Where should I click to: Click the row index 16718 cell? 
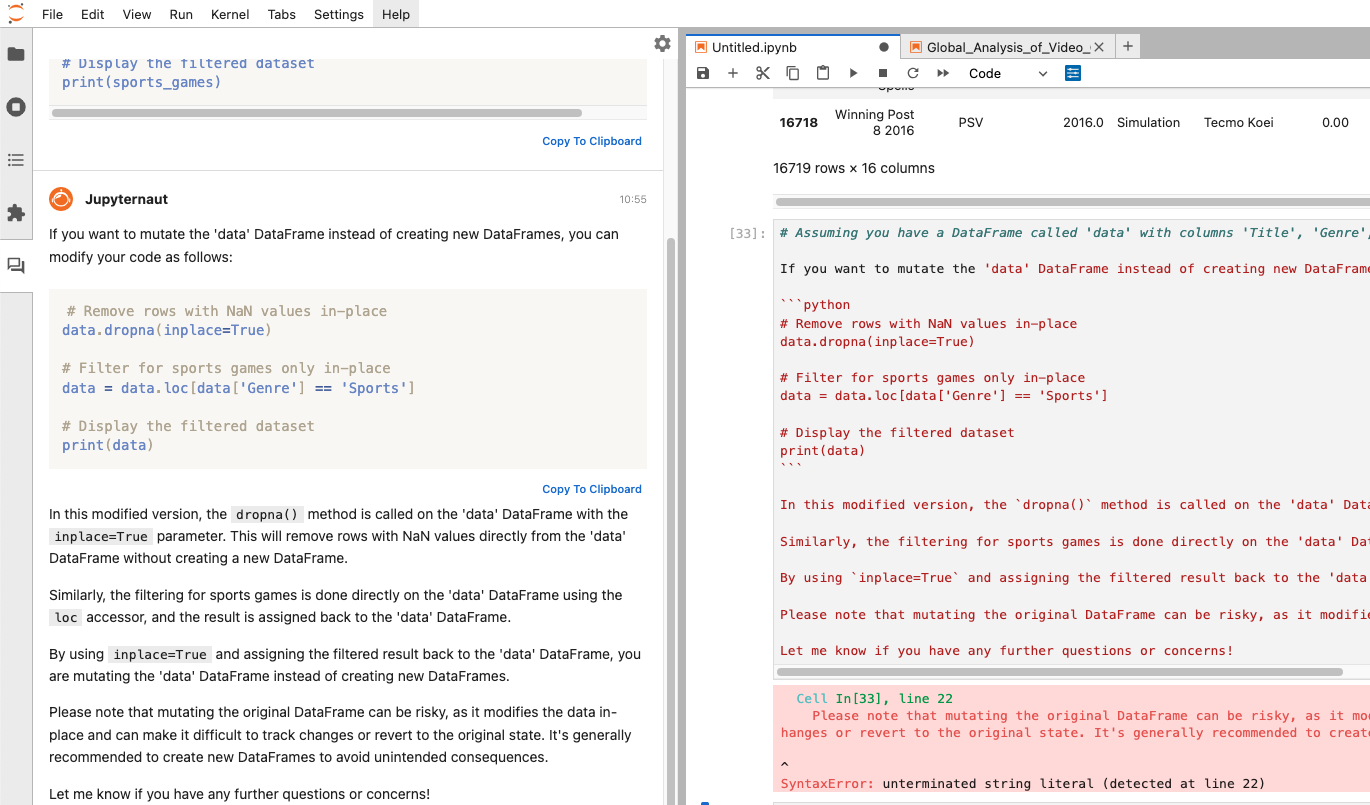799,122
